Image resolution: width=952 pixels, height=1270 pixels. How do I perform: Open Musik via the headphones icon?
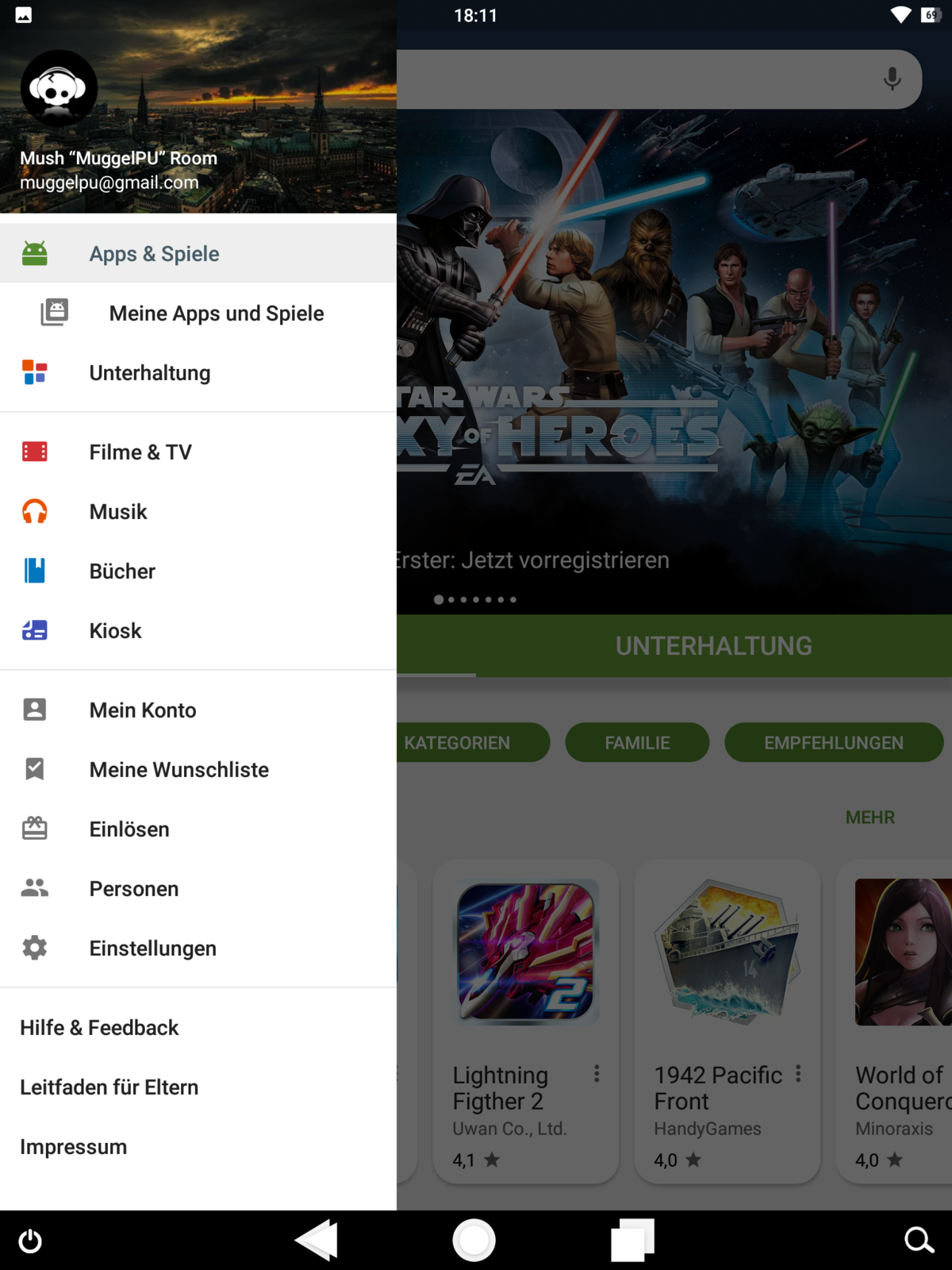35,512
